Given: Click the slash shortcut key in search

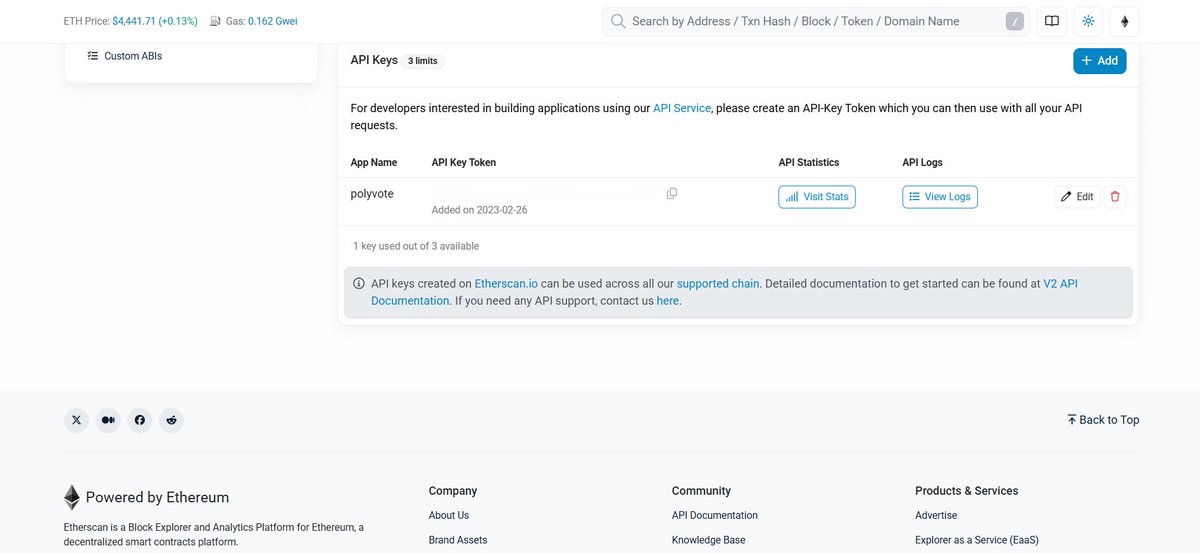Looking at the screenshot, I should click(x=1014, y=21).
